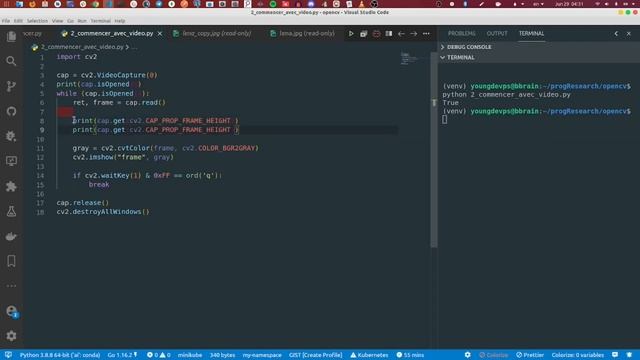Click the Go 1.16.2 status entry

(x=122, y=355)
